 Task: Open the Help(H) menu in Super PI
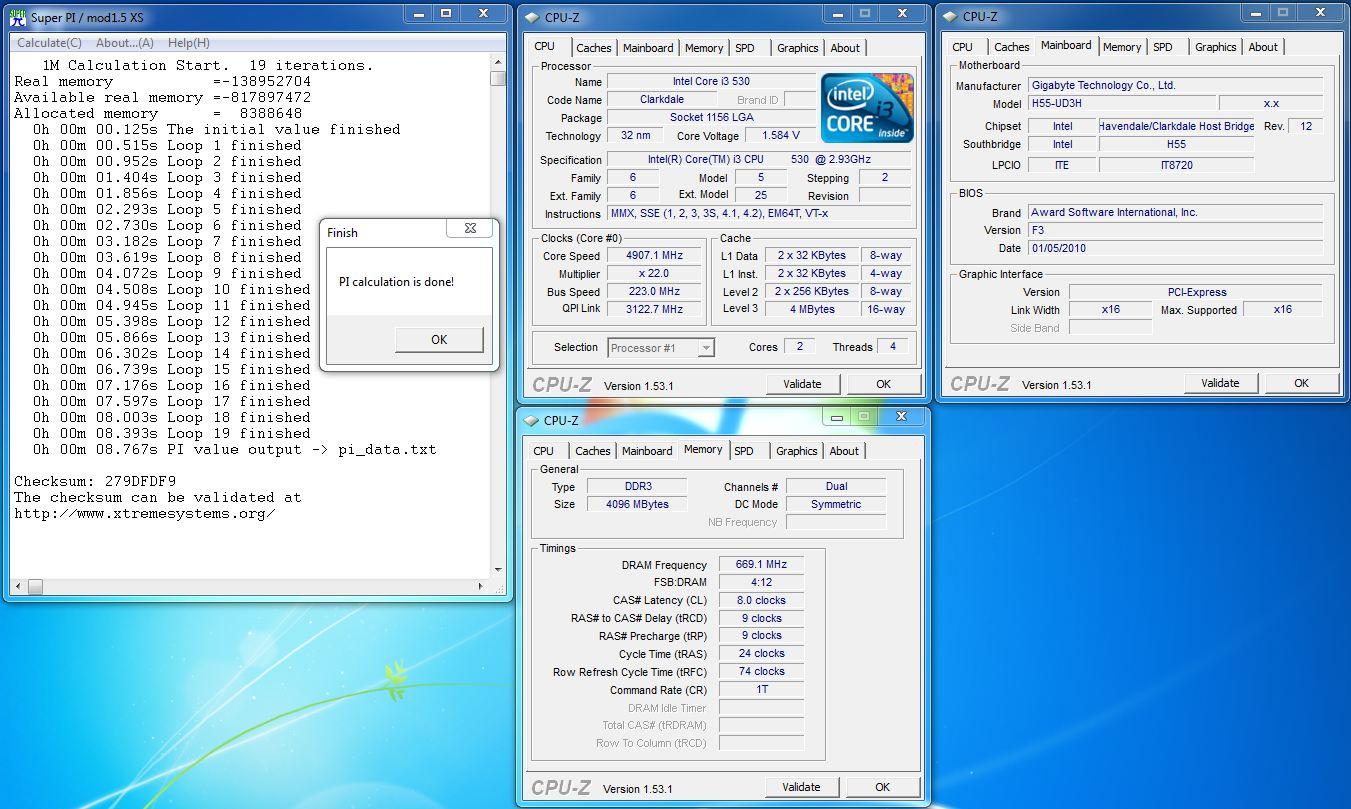coord(189,43)
